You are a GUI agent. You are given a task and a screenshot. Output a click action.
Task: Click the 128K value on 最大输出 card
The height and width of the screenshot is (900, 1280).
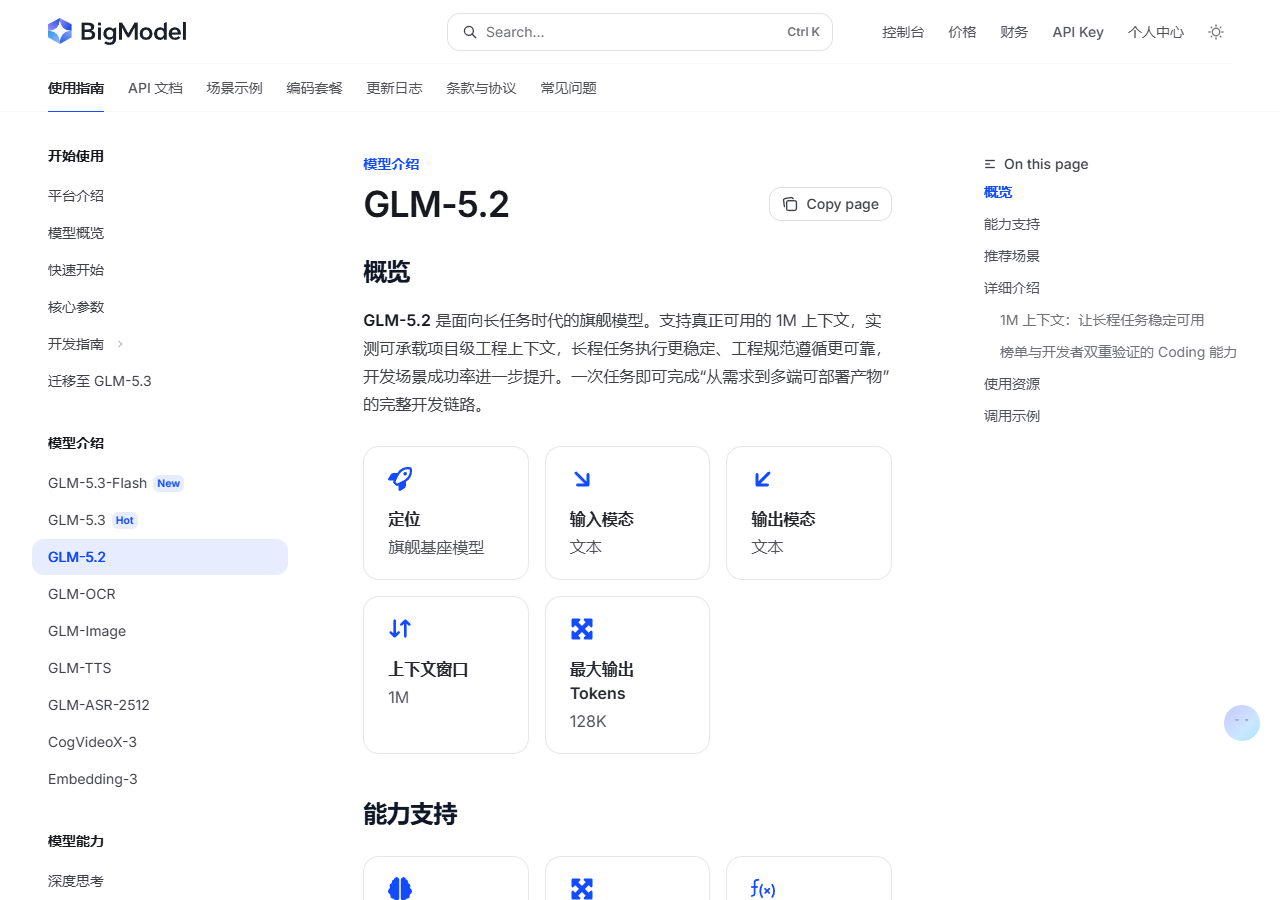(588, 721)
